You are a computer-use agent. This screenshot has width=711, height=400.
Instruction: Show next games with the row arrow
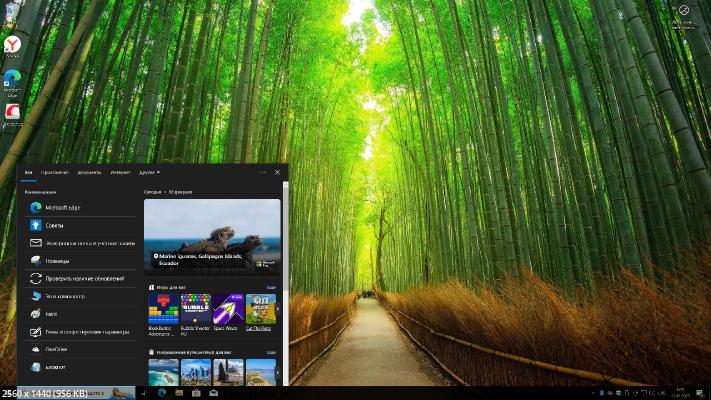pyautogui.click(x=278, y=309)
